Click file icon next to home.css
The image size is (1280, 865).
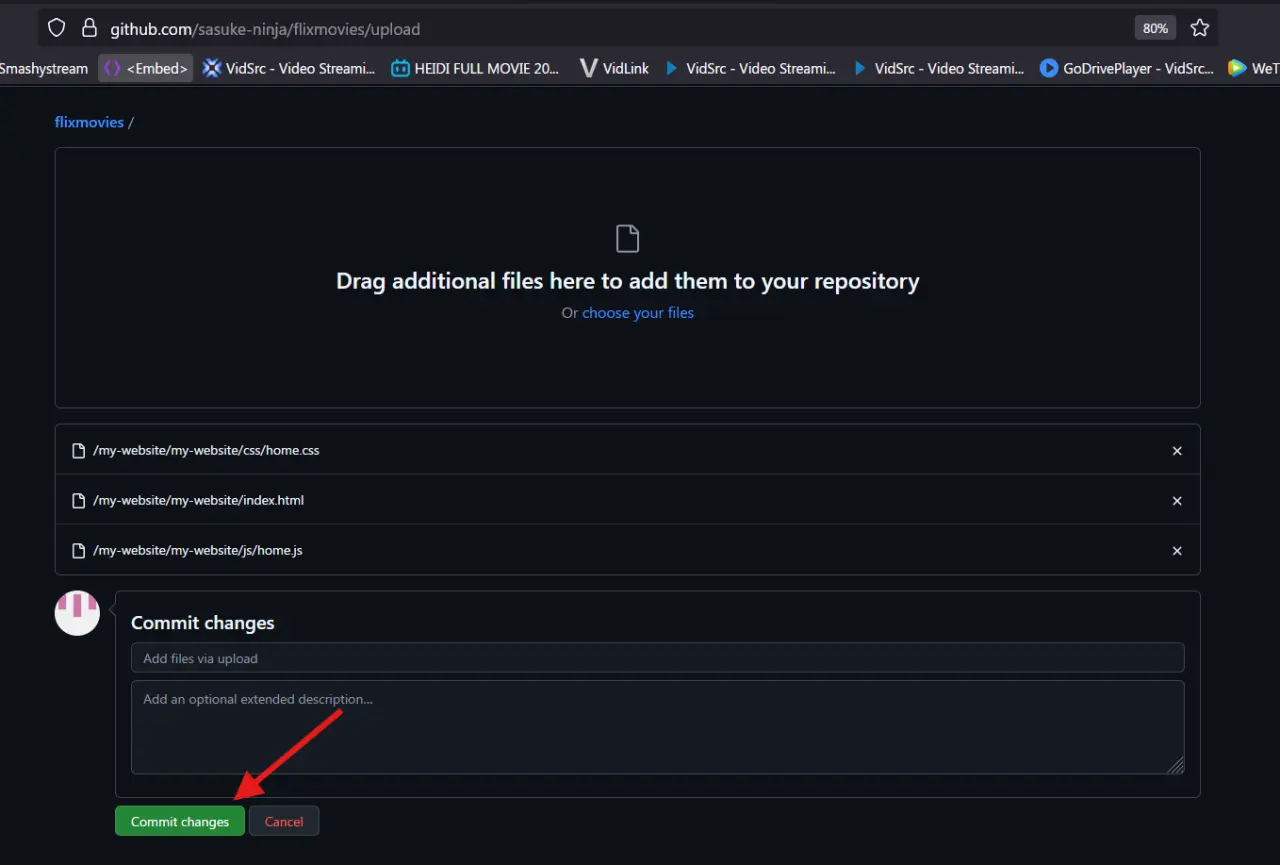(79, 451)
